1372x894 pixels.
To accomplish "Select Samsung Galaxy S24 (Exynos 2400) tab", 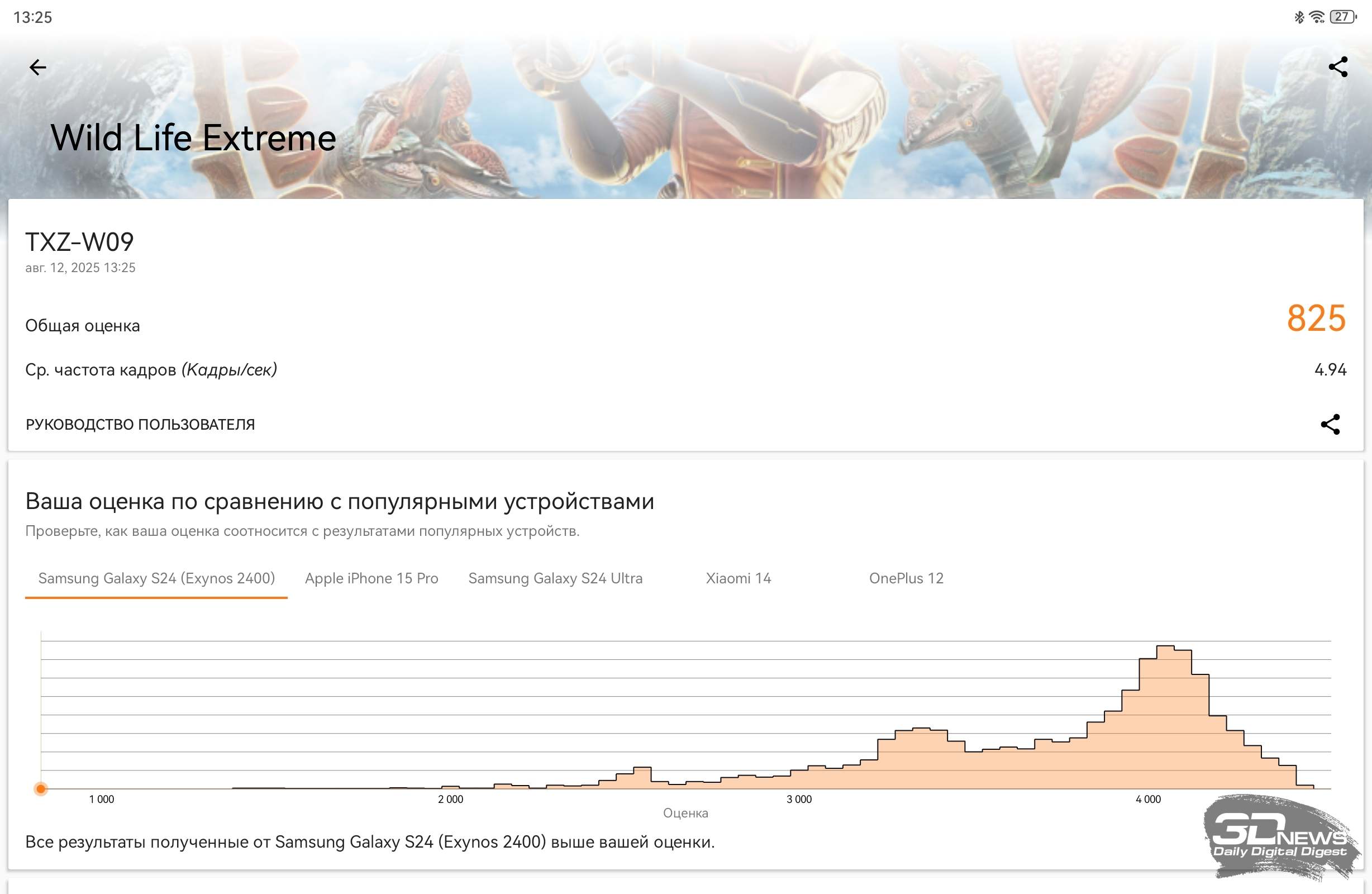I will (156, 578).
